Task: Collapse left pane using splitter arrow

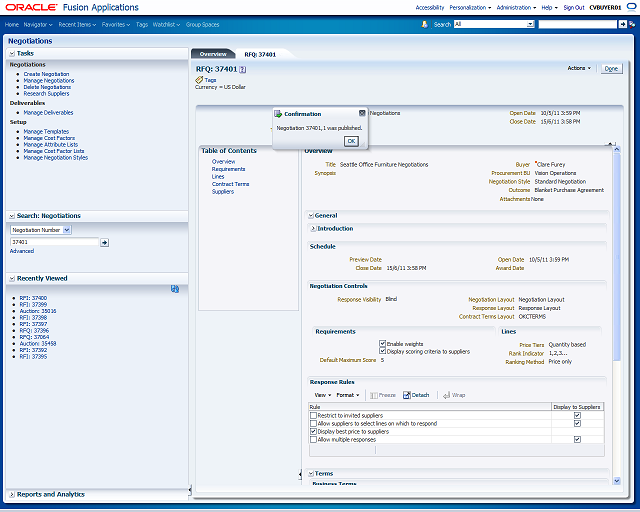Action: (190, 490)
